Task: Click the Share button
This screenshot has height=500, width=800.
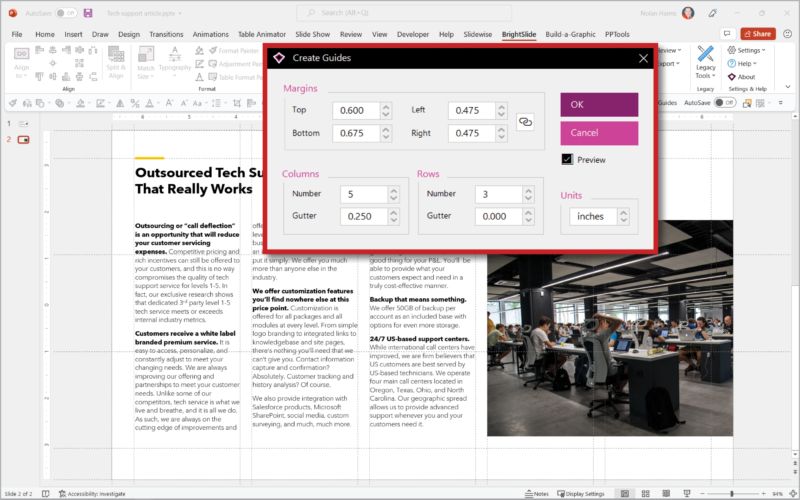Action: [758, 34]
